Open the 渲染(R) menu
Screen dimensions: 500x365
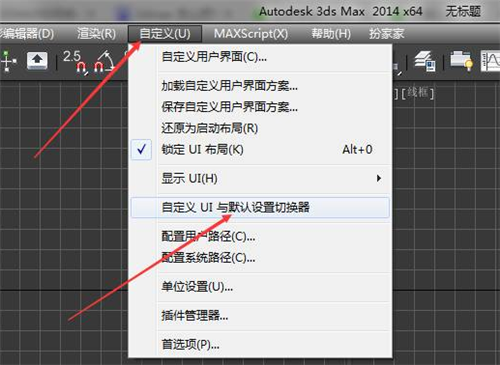[x=96, y=34]
